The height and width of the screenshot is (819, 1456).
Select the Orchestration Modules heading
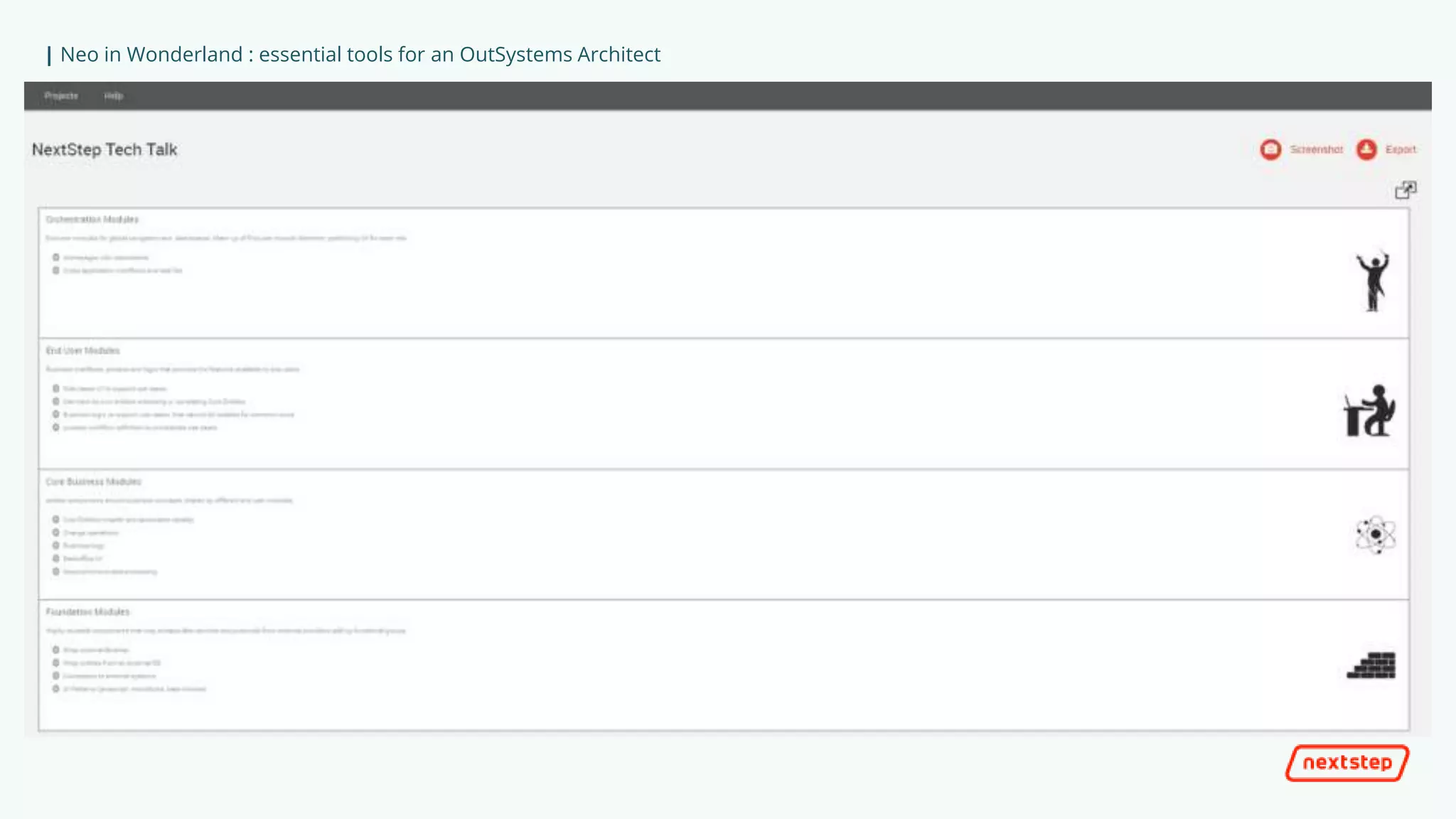click(x=92, y=220)
